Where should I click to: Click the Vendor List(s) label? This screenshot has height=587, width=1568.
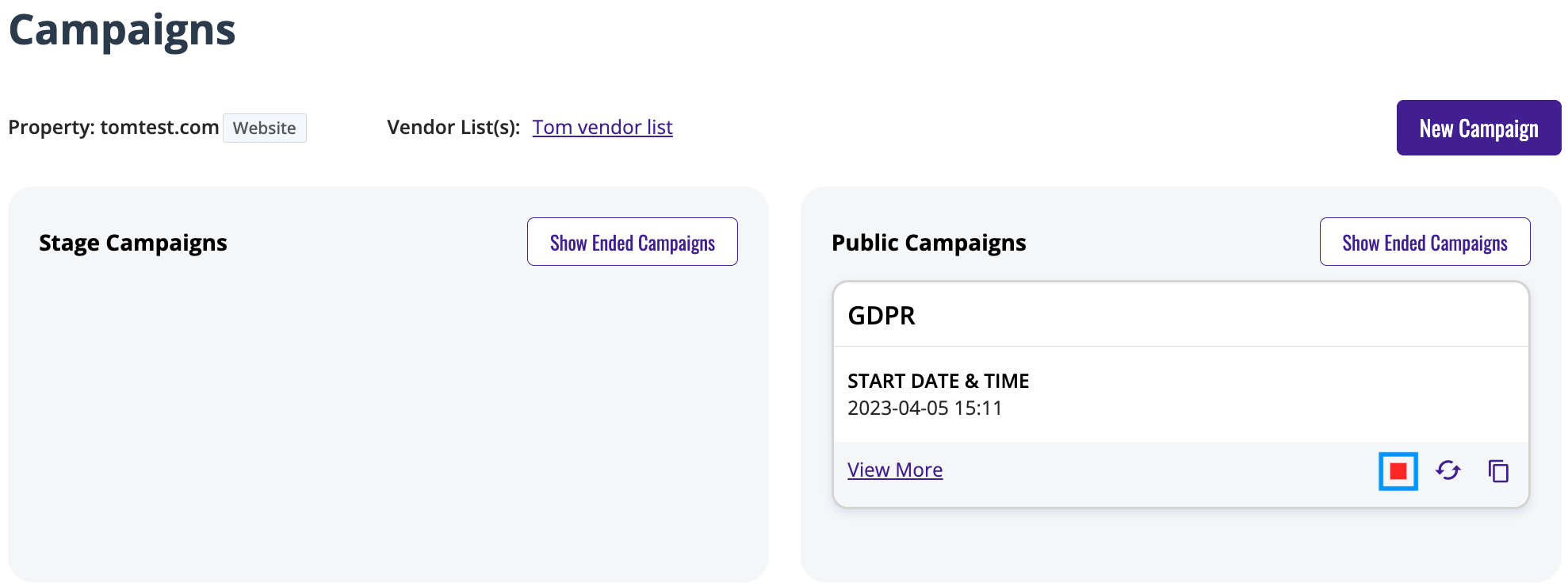(453, 127)
